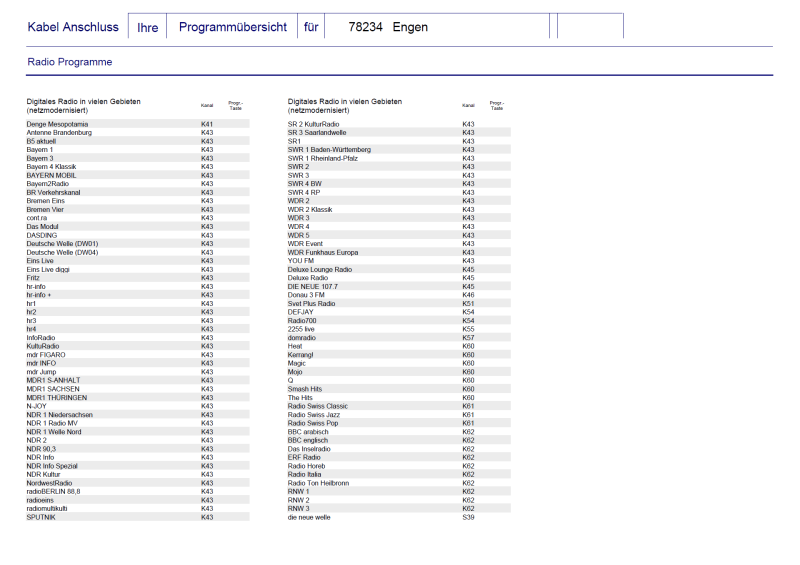The image size is (800, 565).
Task: Select the 'hr-info +' row
Action: click(x=138, y=295)
